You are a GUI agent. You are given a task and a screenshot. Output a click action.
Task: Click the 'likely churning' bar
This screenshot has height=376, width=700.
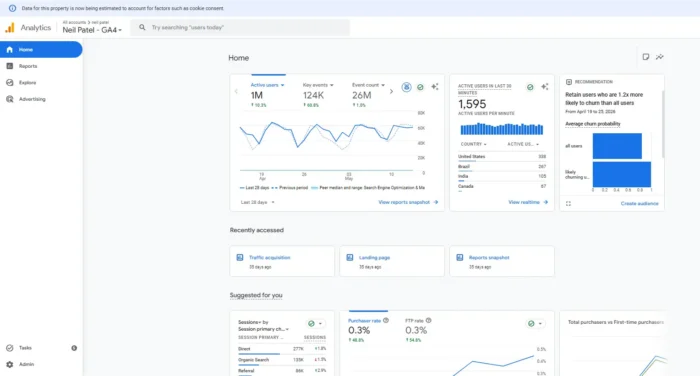[x=621, y=174]
